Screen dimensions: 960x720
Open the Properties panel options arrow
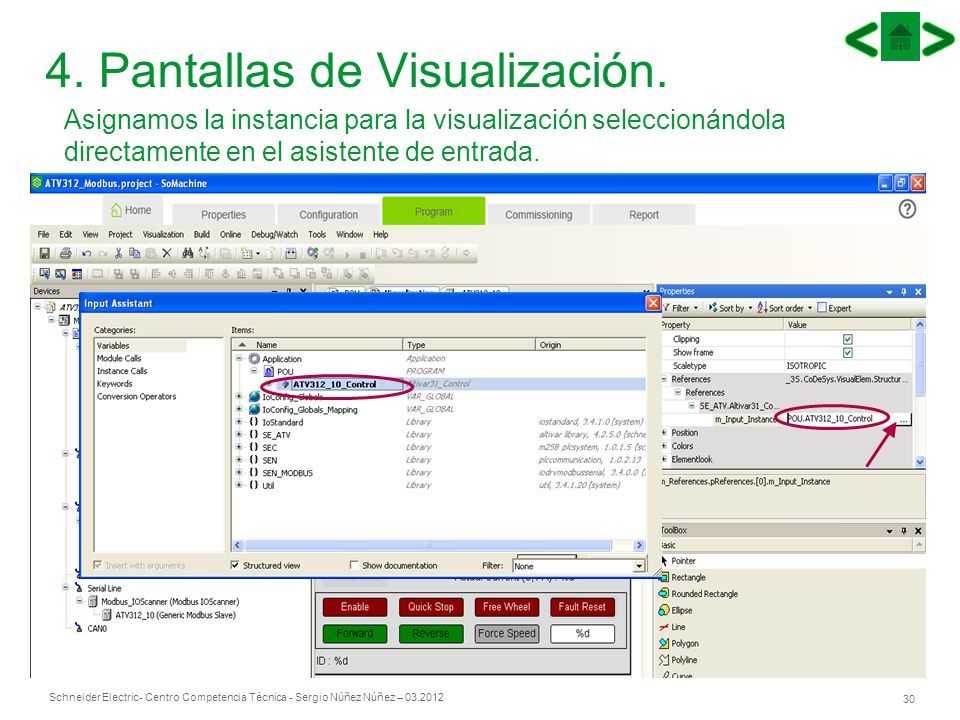(x=890, y=292)
